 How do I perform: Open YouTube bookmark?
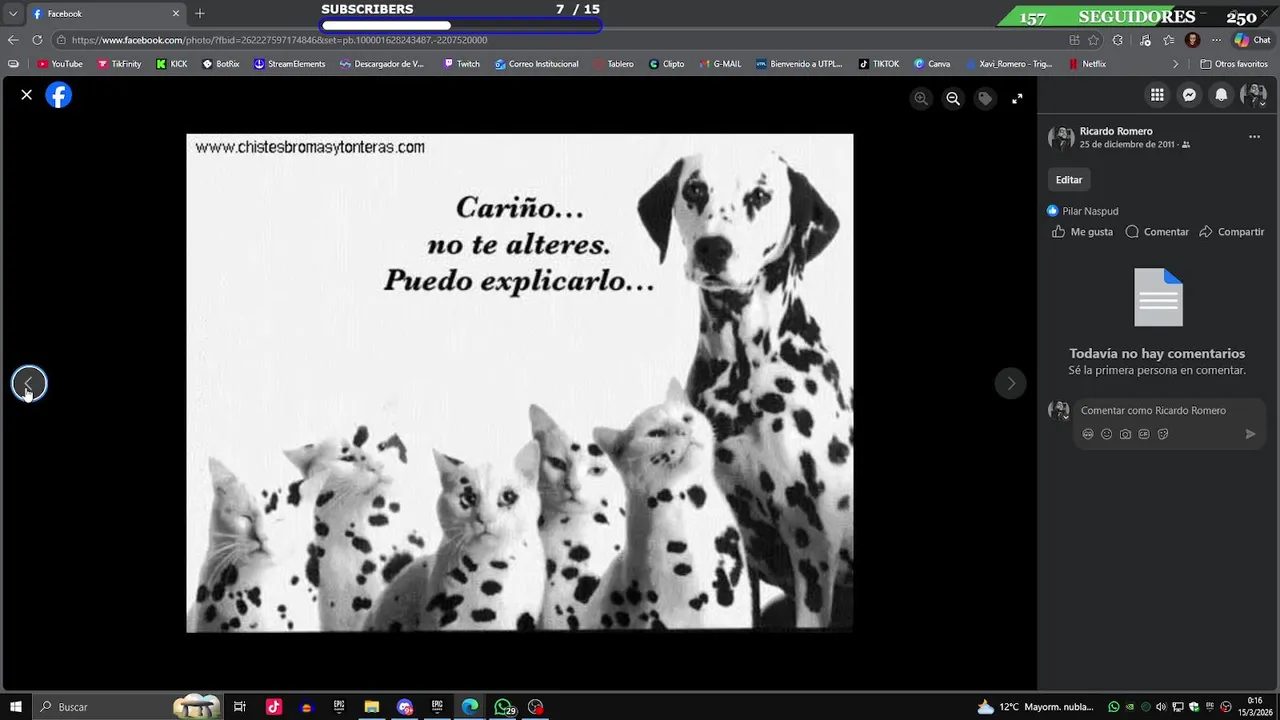(60, 64)
